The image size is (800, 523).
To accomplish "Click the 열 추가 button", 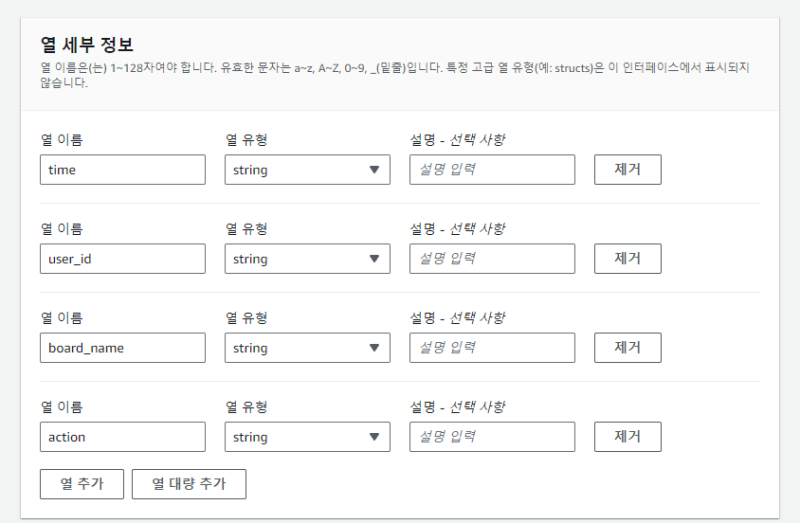I will 81,484.
